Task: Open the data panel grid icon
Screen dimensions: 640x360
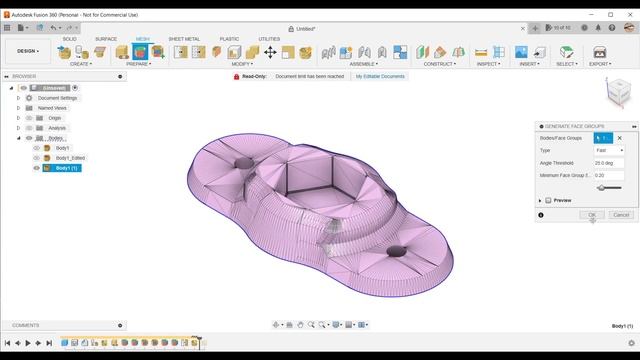Action: pos(7,28)
